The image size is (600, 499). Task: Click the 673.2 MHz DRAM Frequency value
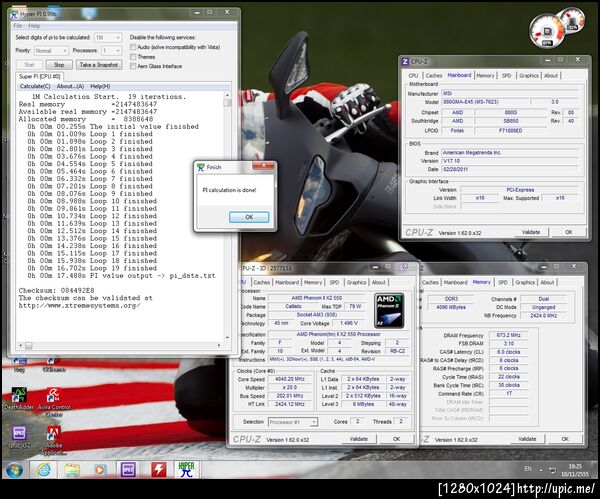click(509, 335)
